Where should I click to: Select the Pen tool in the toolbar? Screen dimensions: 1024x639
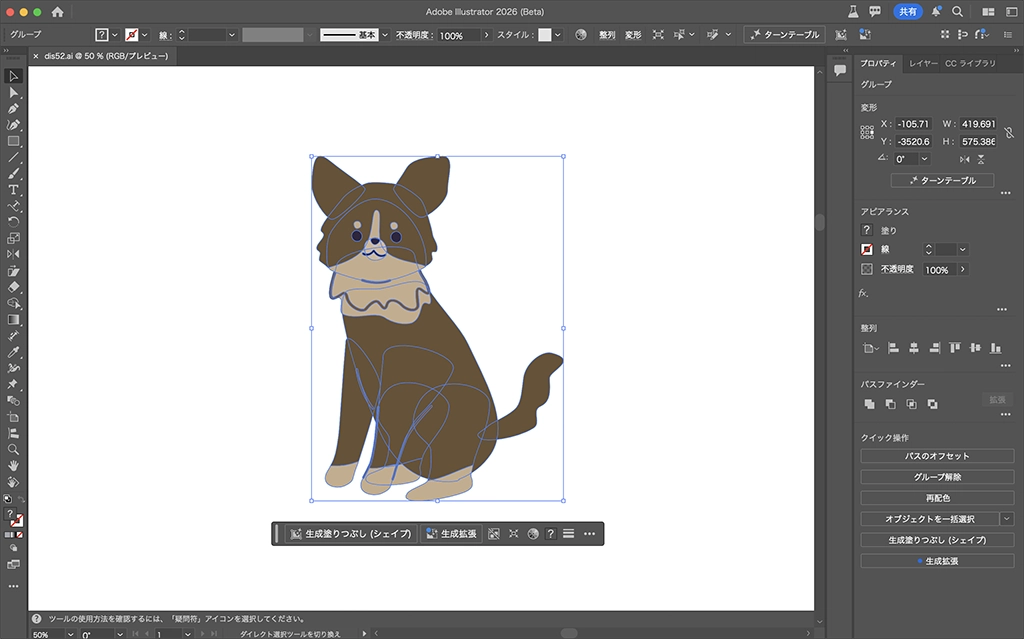click(x=14, y=108)
